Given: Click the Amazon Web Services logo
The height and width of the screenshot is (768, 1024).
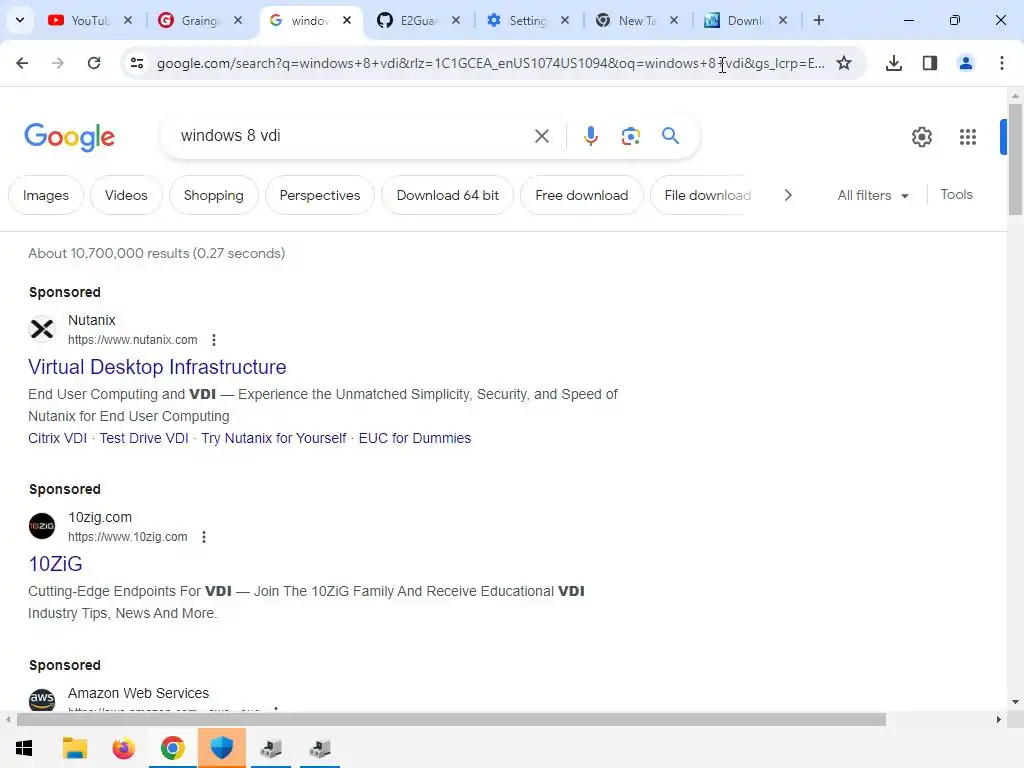Looking at the screenshot, I should [42, 699].
